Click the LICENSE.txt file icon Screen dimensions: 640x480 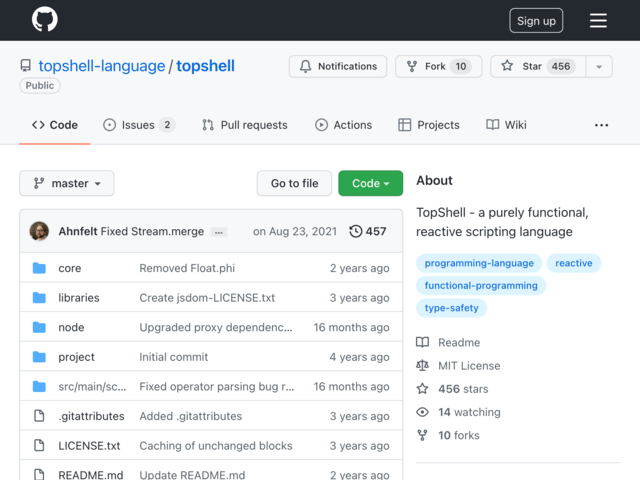pyautogui.click(x=39, y=445)
